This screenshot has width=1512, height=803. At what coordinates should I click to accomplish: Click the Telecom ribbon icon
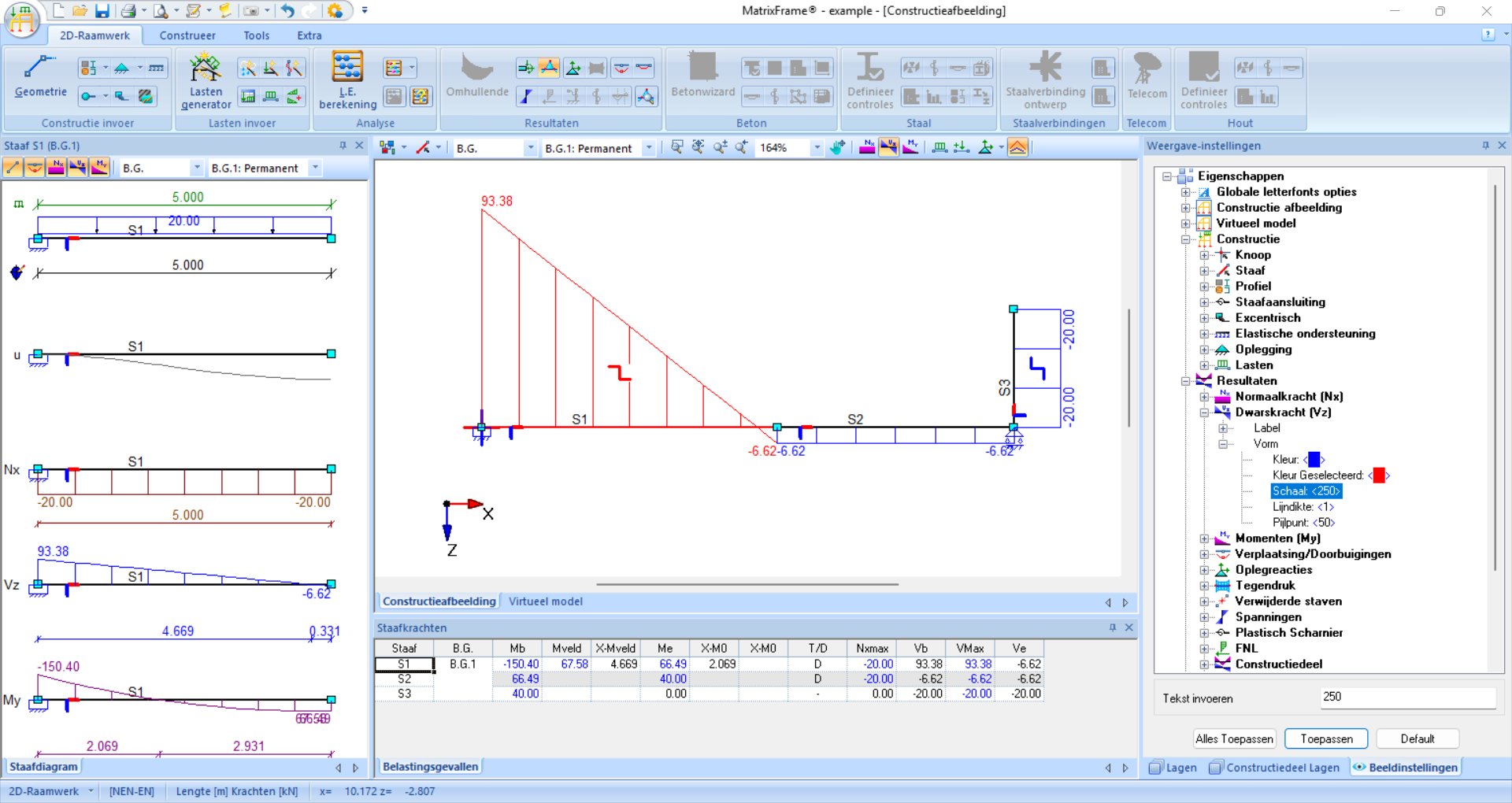(x=1147, y=77)
